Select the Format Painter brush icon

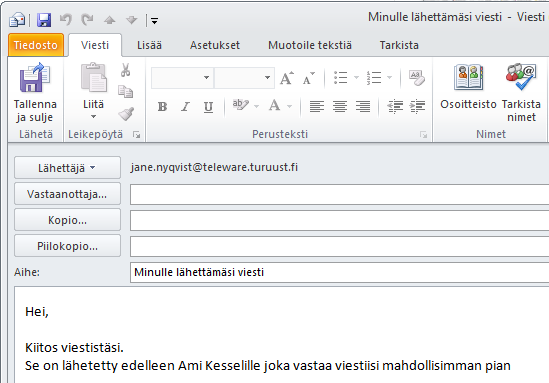pos(126,114)
